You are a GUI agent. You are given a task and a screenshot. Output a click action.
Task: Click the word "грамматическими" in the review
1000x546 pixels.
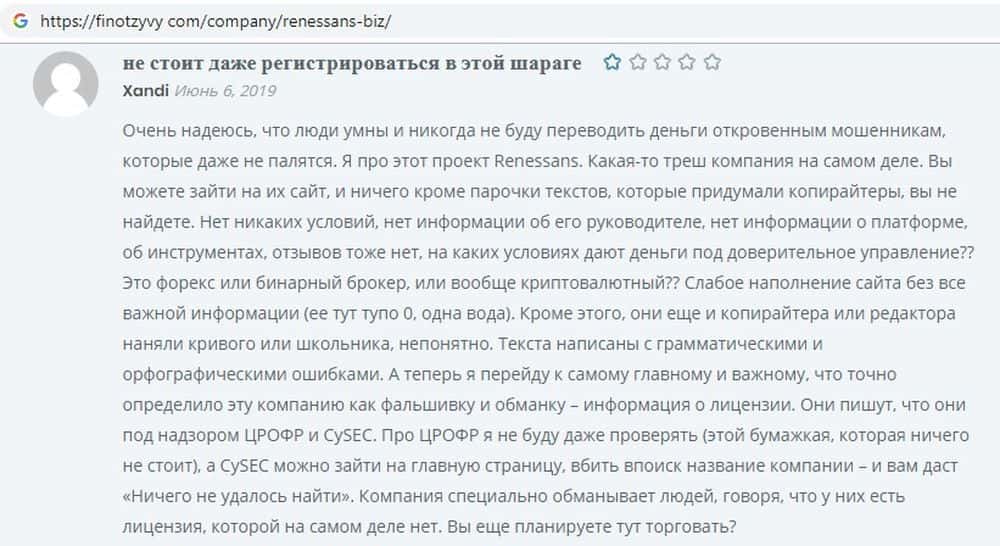743,344
